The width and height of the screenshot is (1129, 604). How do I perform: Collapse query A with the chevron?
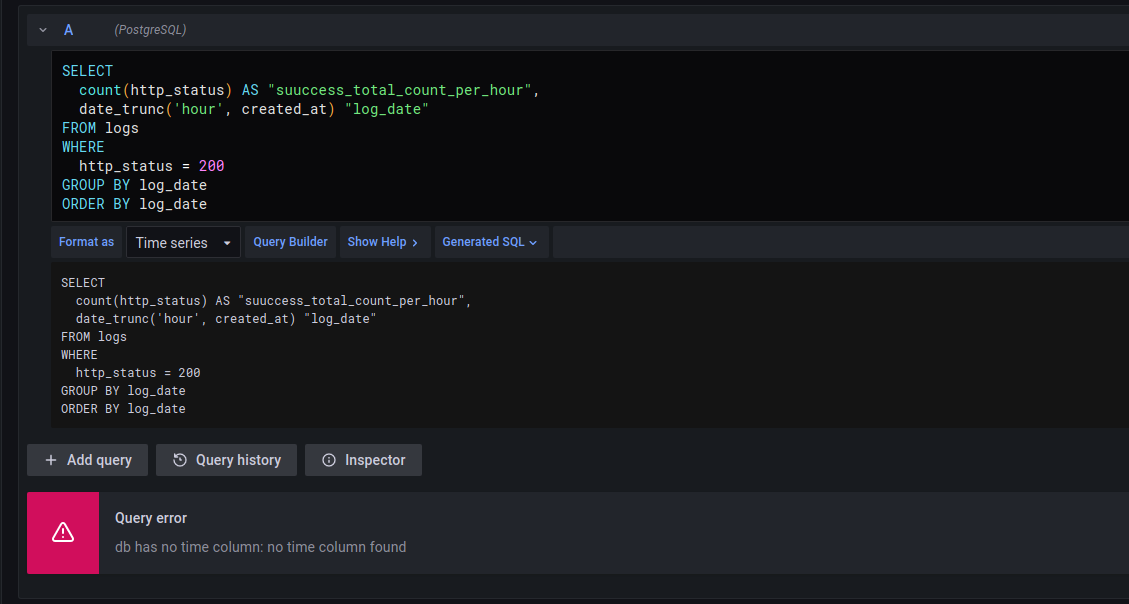pos(42,30)
